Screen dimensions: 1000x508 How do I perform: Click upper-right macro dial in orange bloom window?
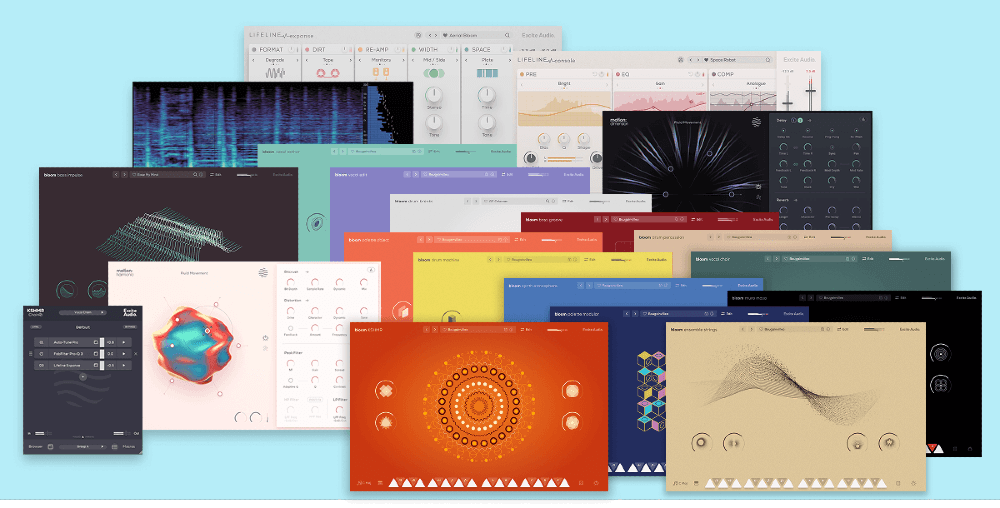tap(571, 391)
